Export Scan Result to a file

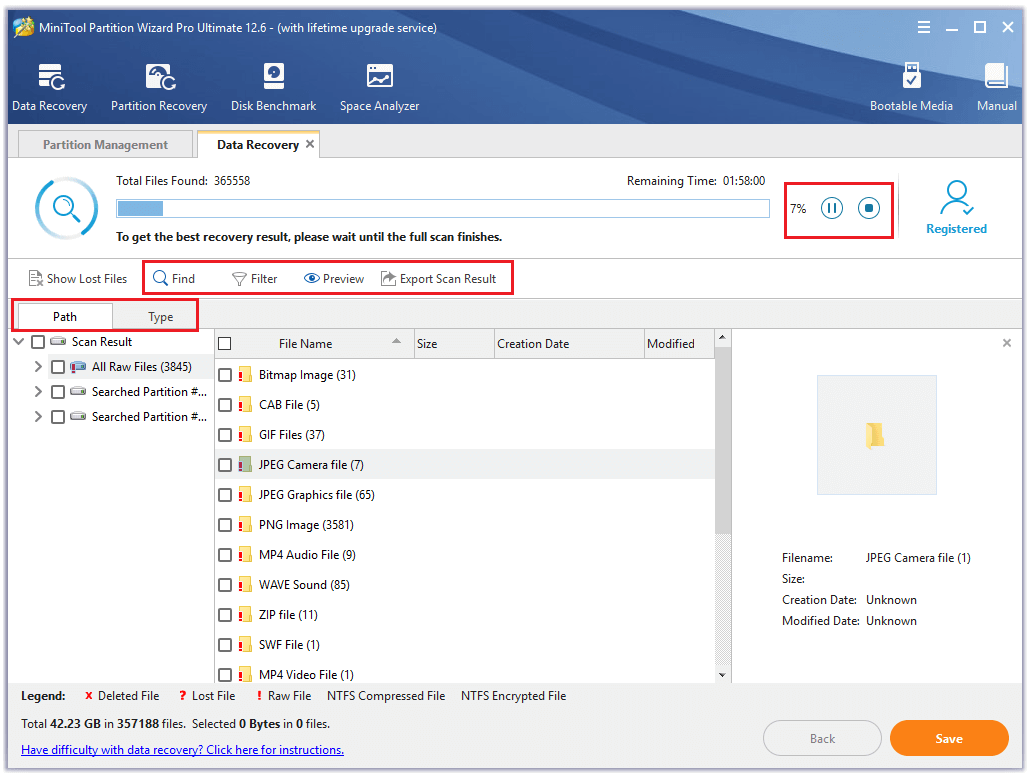[x=438, y=279]
